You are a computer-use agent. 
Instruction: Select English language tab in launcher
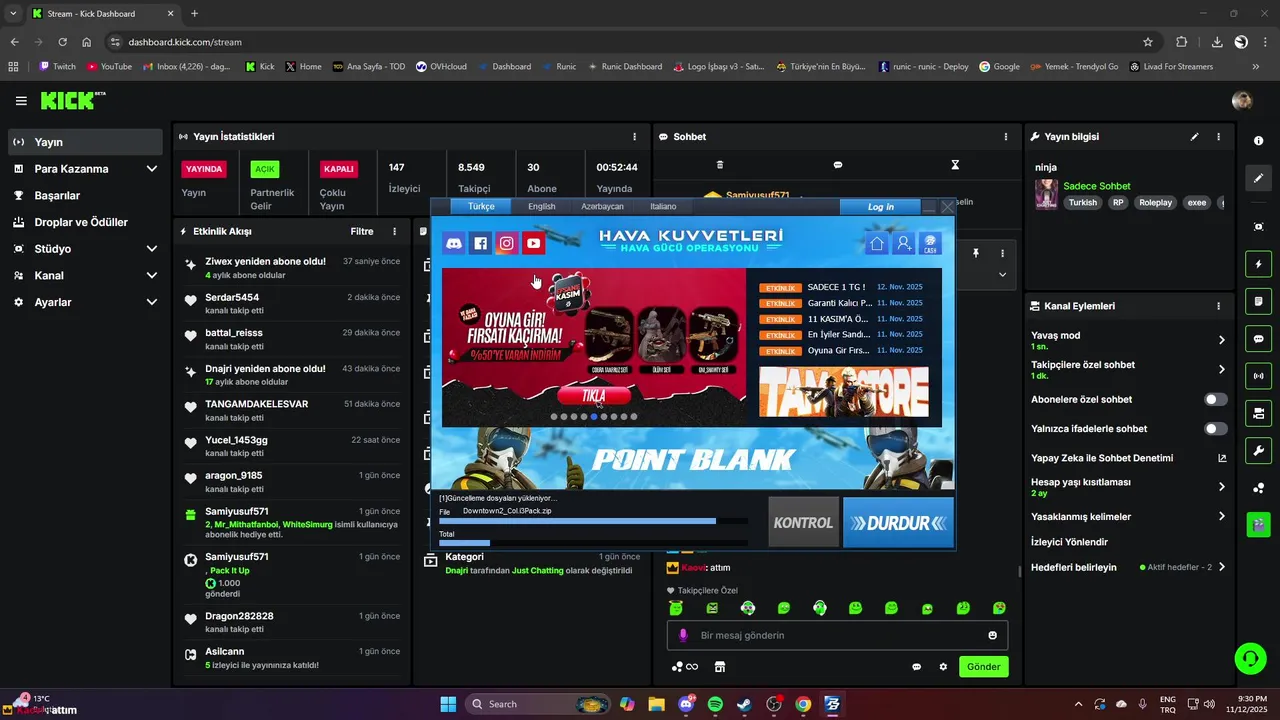tap(542, 206)
